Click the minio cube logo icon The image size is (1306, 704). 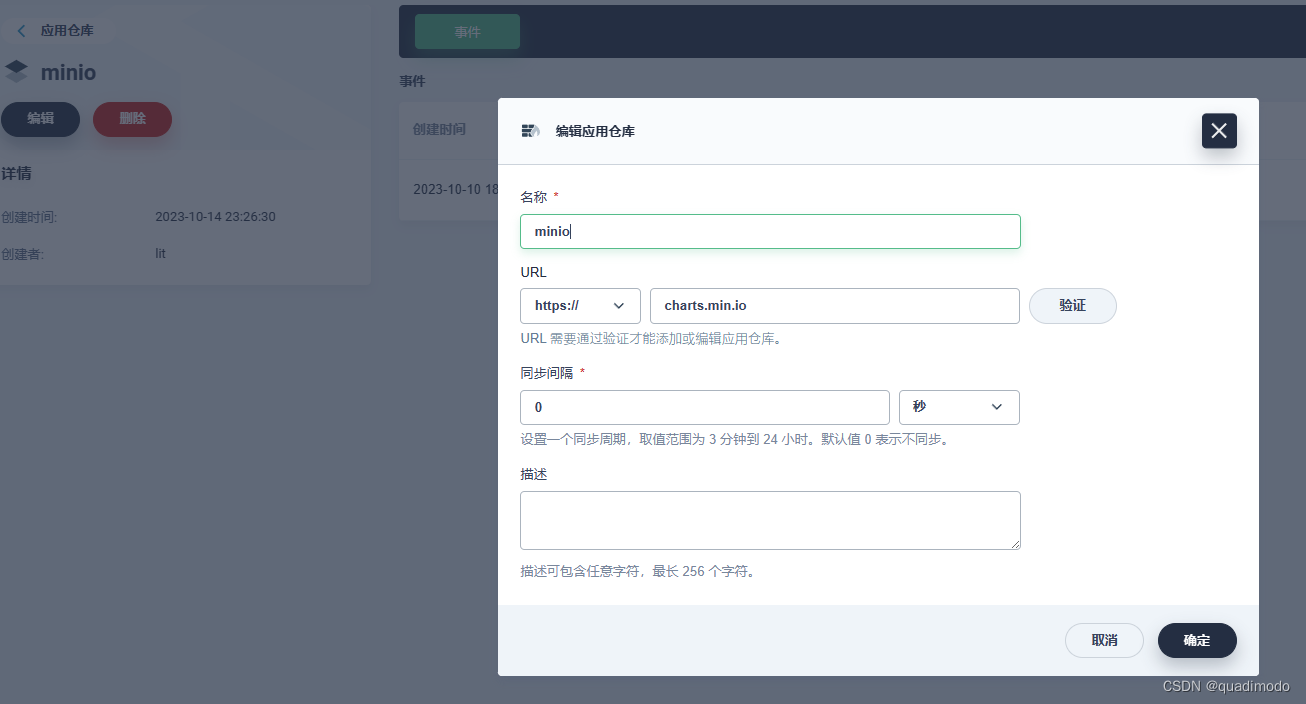click(17, 71)
